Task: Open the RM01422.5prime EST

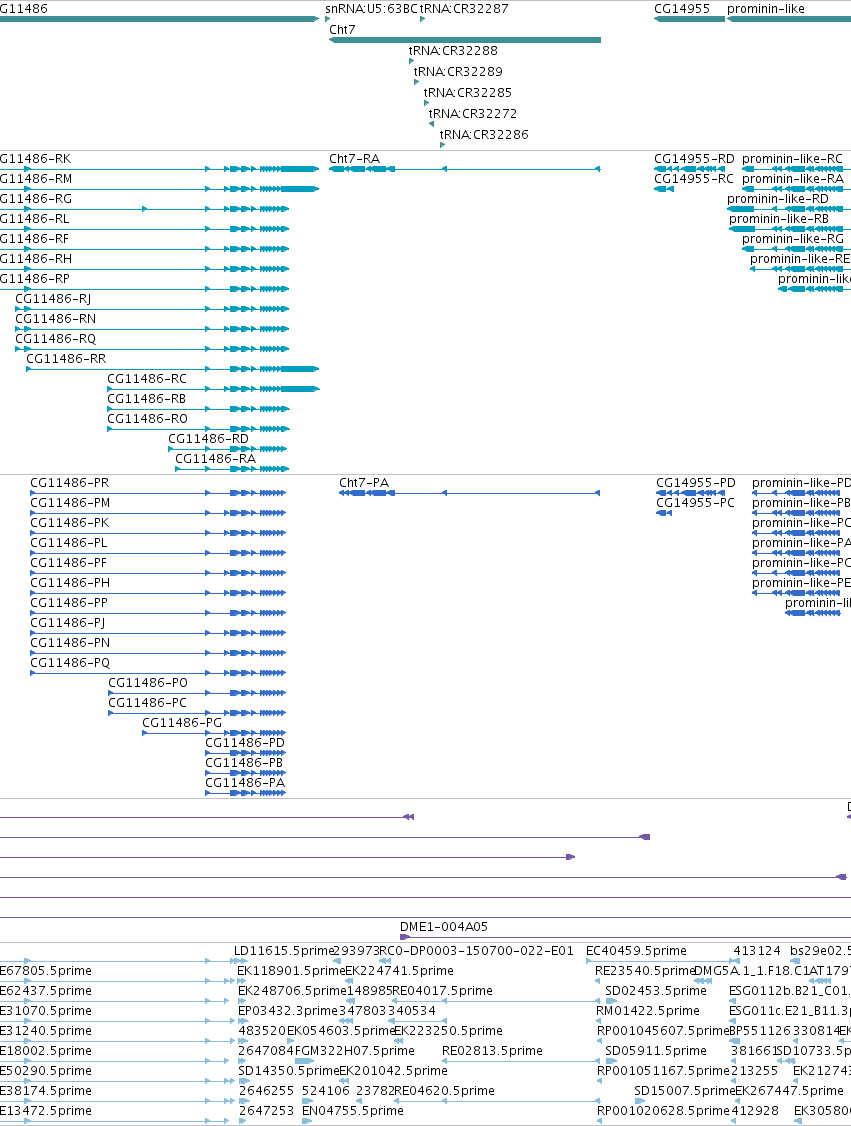Action: [648, 1012]
